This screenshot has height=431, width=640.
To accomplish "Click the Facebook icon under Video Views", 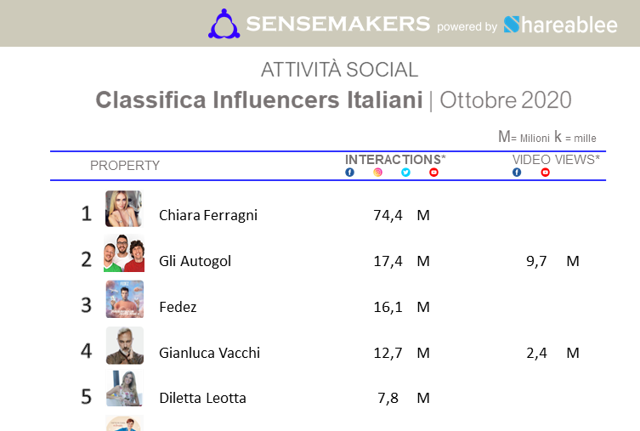I will pos(517,172).
